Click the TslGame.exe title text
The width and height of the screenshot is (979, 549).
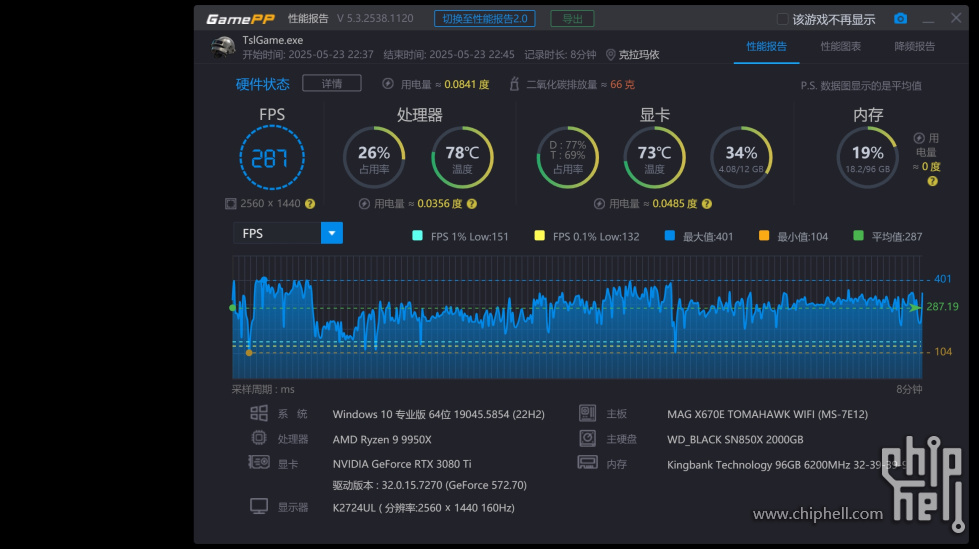point(272,40)
